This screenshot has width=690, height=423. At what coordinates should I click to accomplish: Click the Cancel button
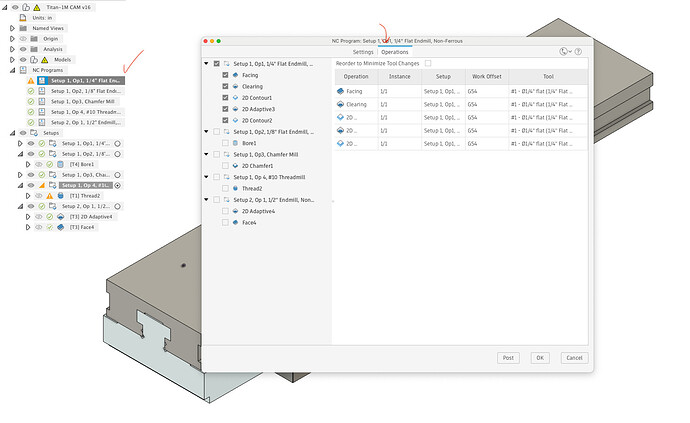tap(573, 357)
